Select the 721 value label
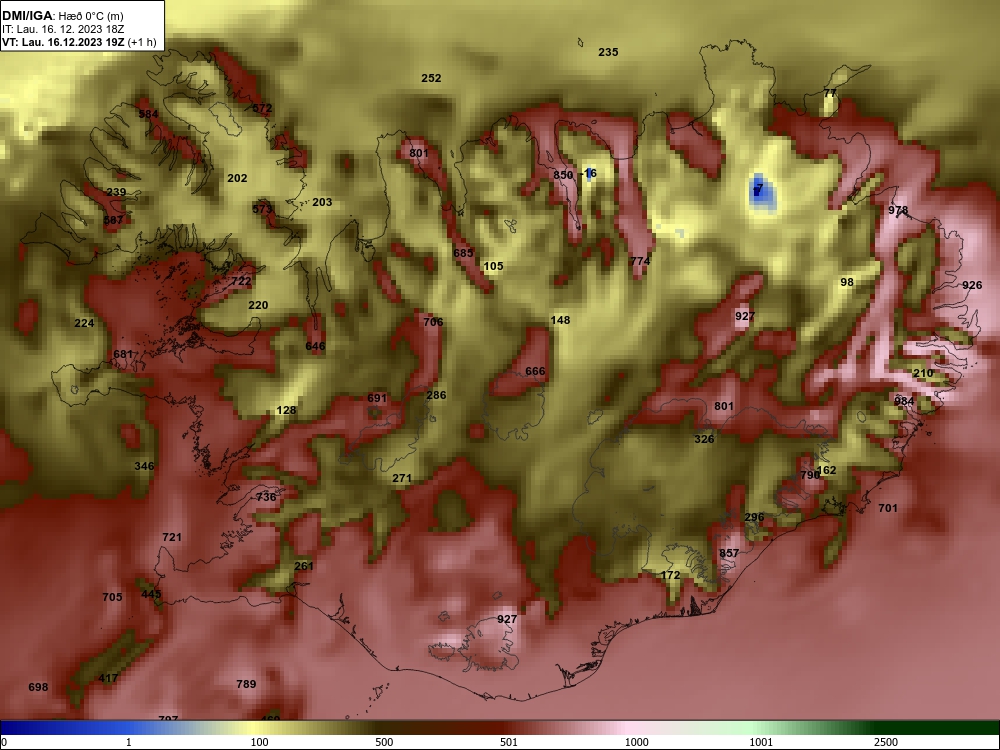The image size is (1000, 750). pyautogui.click(x=172, y=538)
